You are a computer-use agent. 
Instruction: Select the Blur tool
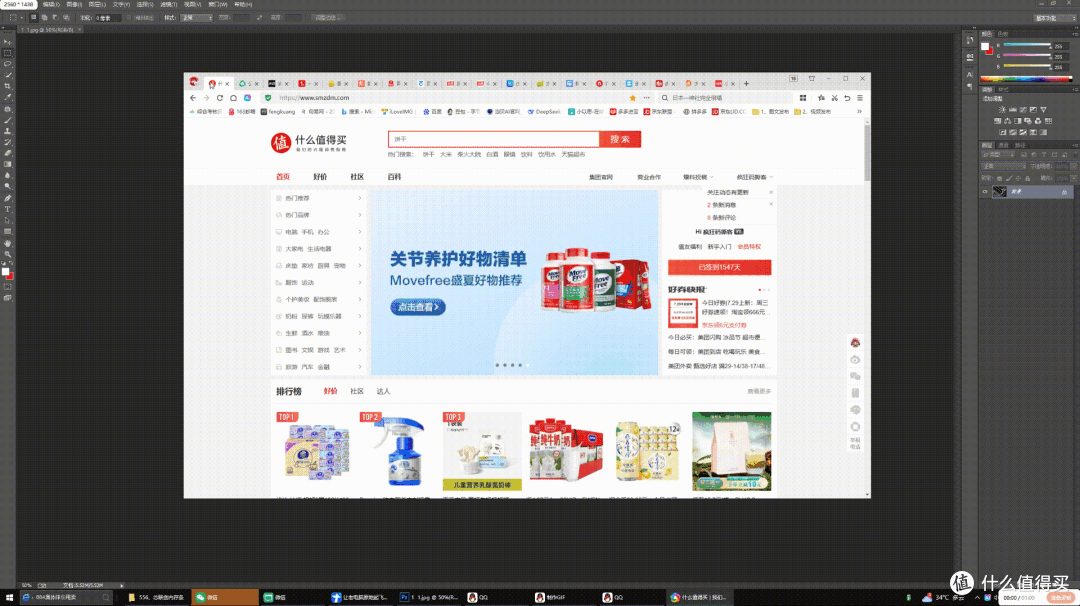coord(8,176)
